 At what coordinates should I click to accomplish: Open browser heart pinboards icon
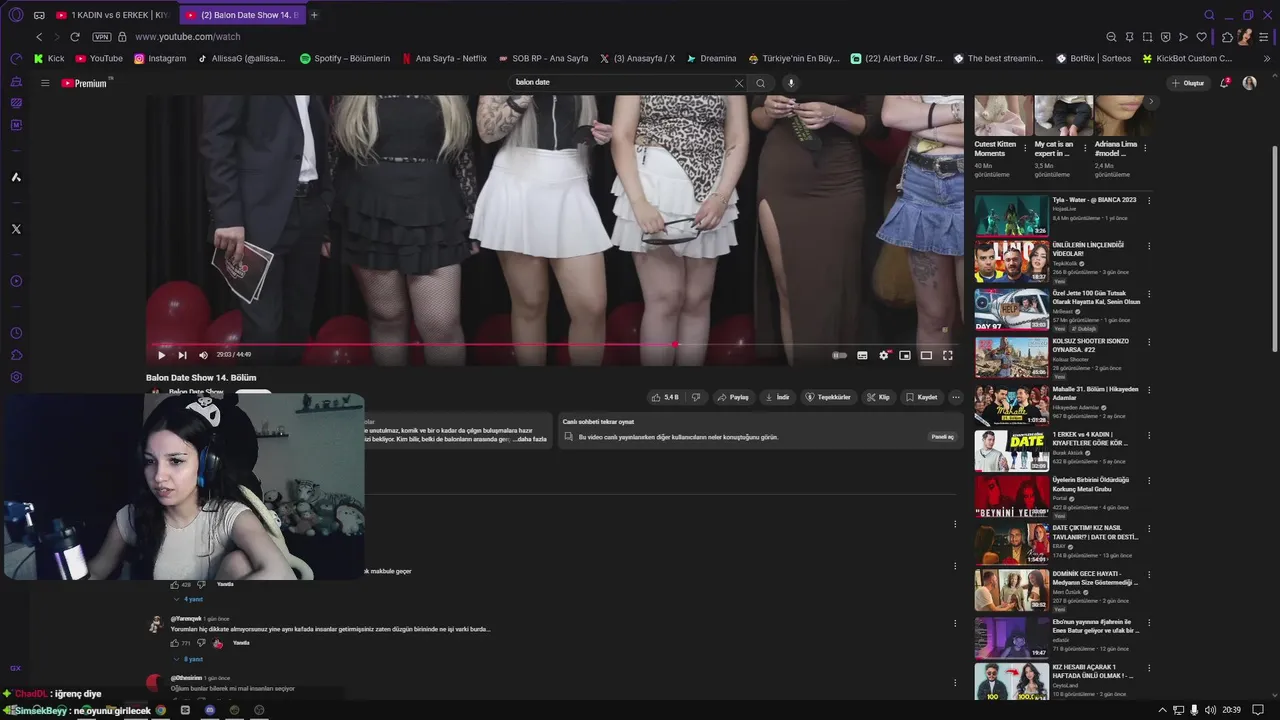tap(1201, 37)
